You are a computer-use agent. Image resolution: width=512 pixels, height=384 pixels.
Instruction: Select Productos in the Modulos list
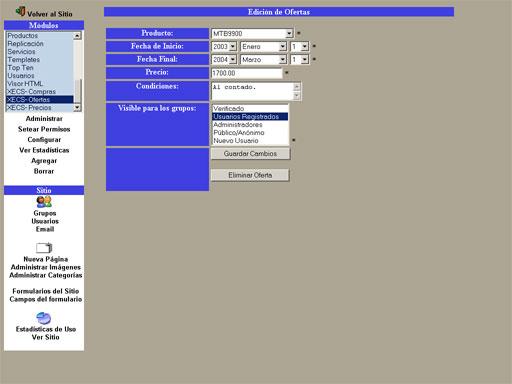tap(40, 36)
